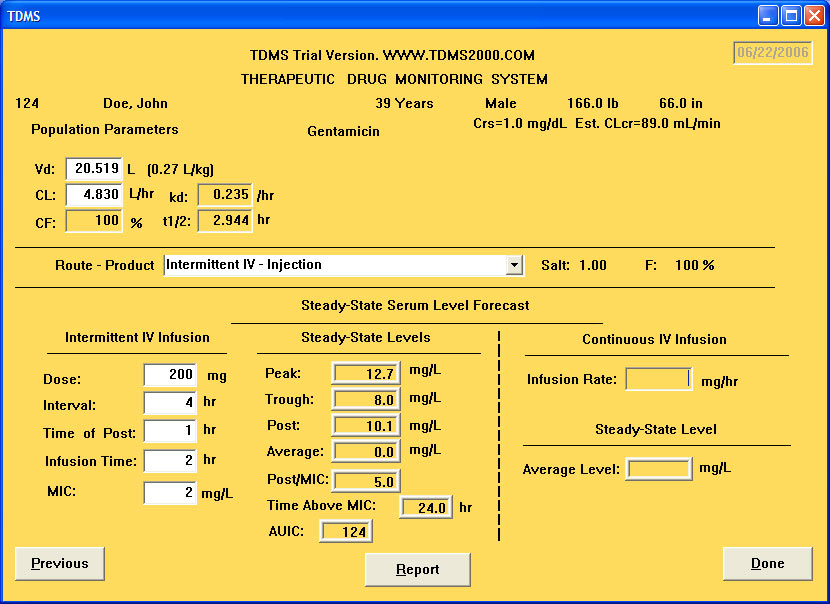Select the Time of Post field
The width and height of the screenshot is (830, 604).
click(x=170, y=431)
